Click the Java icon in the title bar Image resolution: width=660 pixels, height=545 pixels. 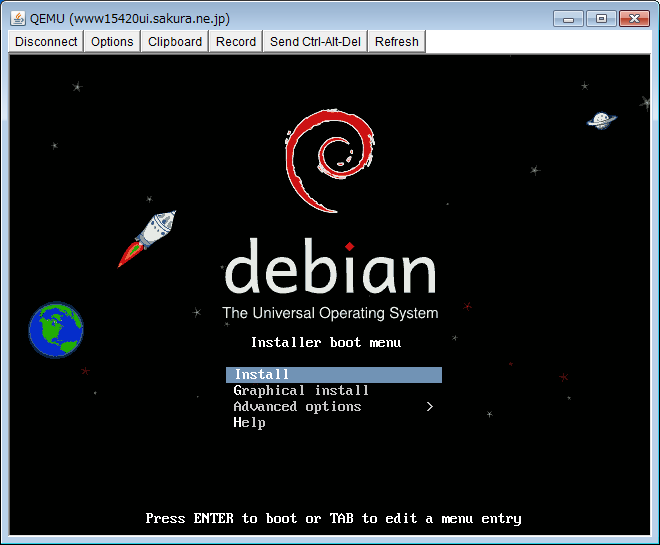[18, 19]
